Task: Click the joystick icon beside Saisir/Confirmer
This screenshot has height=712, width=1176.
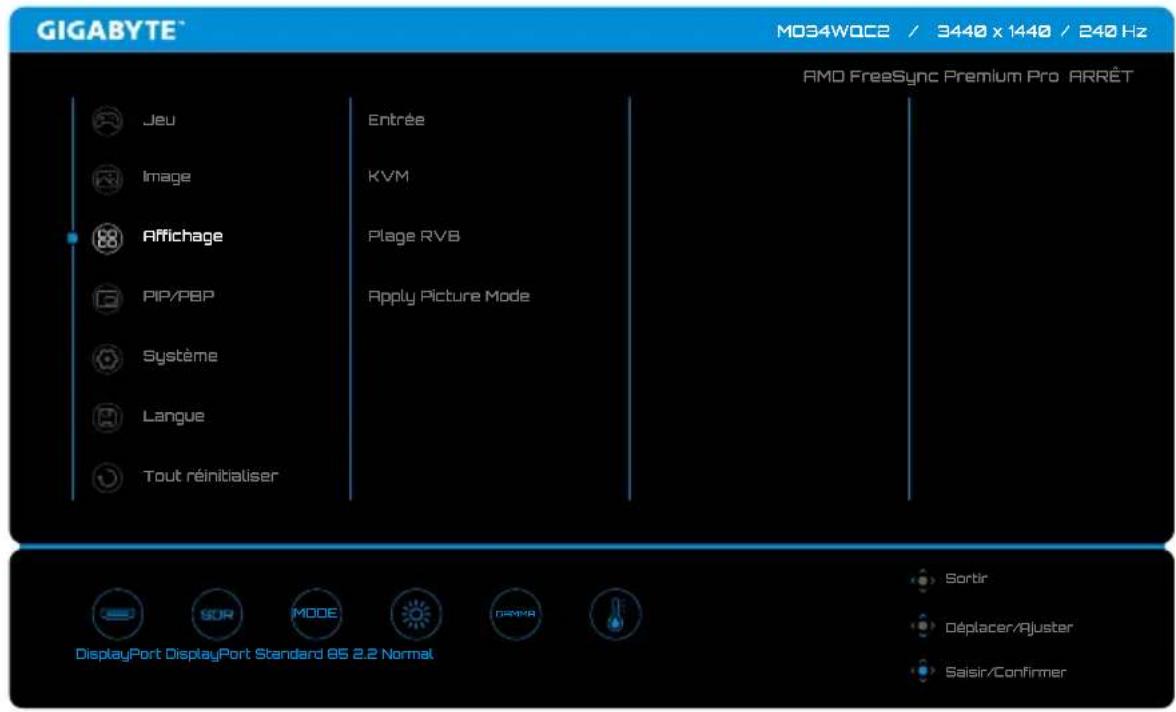Action: [922, 671]
